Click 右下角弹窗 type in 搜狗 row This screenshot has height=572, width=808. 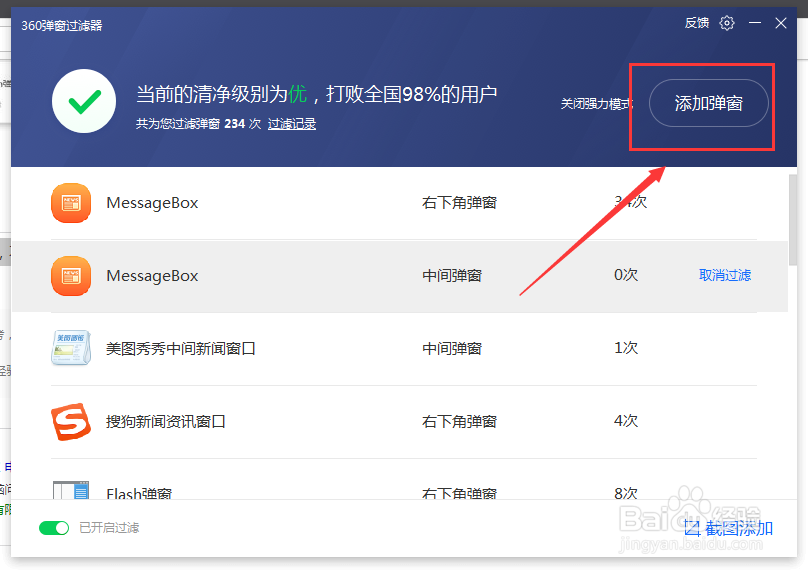(459, 422)
